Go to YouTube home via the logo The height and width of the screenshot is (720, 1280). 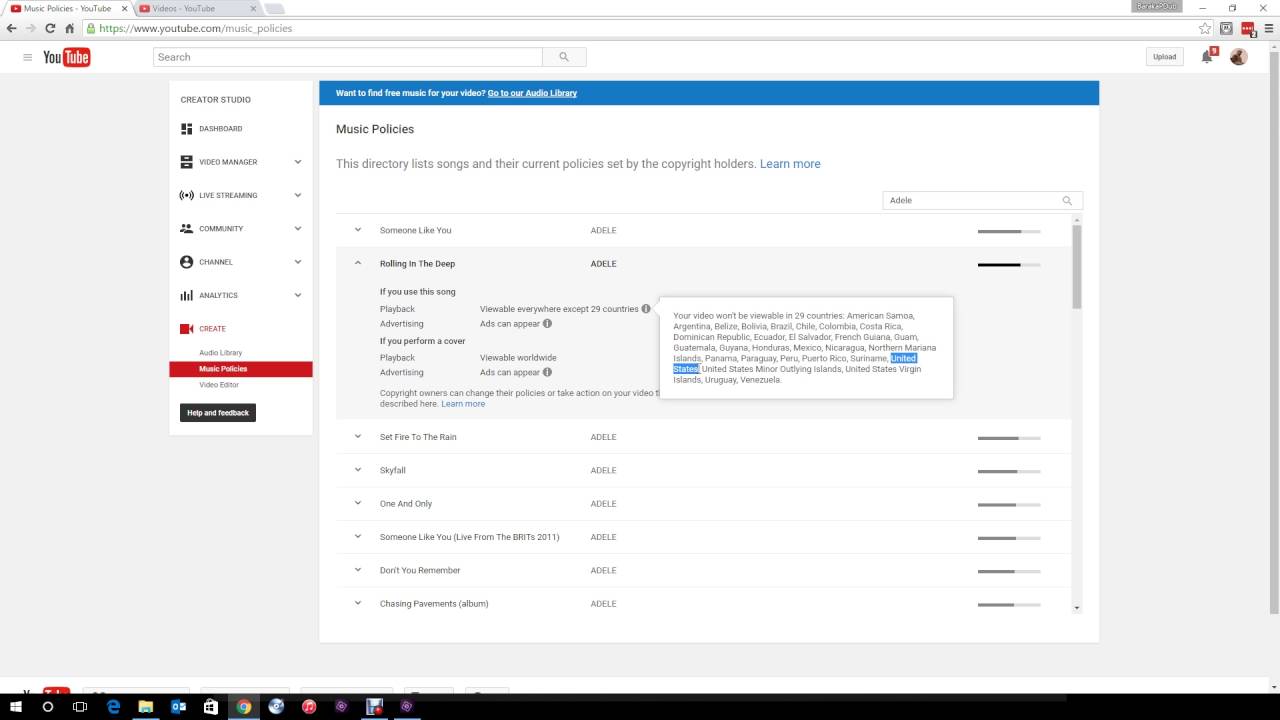pos(66,57)
